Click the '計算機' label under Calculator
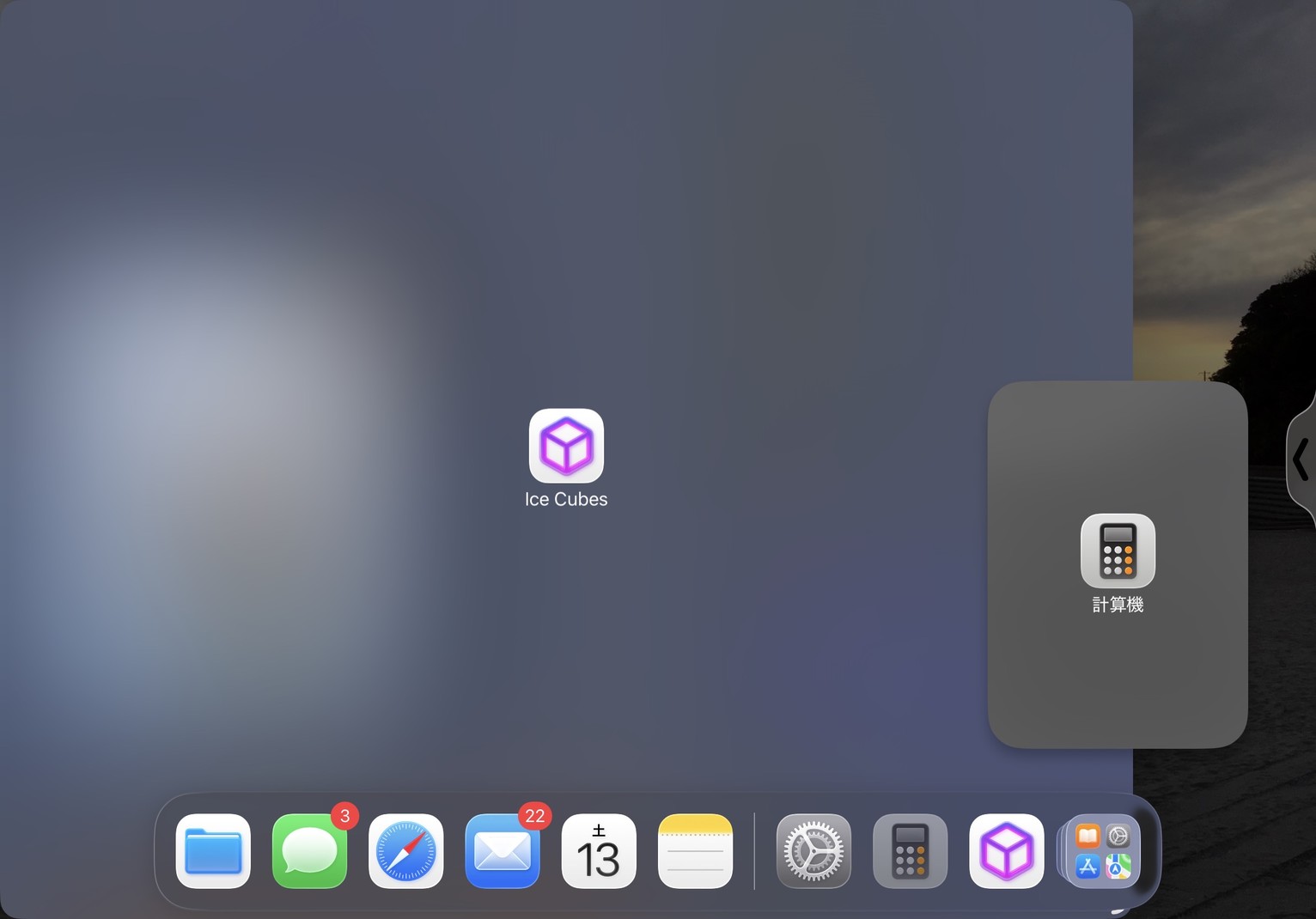Viewport: 1316px width, 919px height. coord(1118,605)
